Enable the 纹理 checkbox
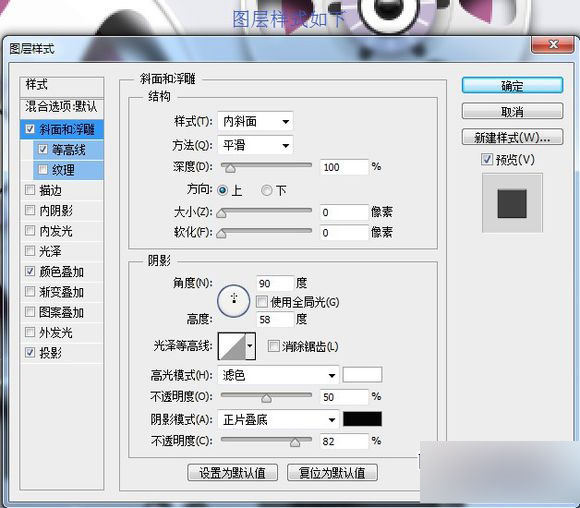This screenshot has width=580, height=508. tap(43, 169)
